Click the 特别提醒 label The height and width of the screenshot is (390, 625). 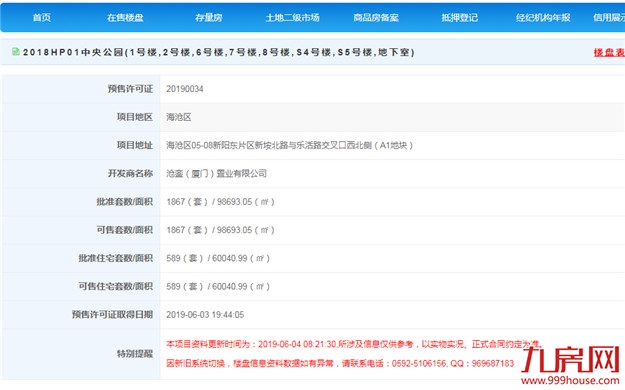pyautogui.click(x=134, y=354)
